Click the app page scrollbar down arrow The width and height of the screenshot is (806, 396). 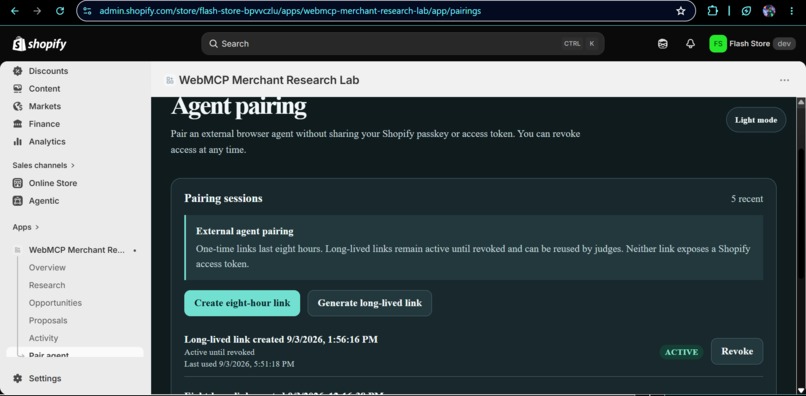click(x=801, y=390)
